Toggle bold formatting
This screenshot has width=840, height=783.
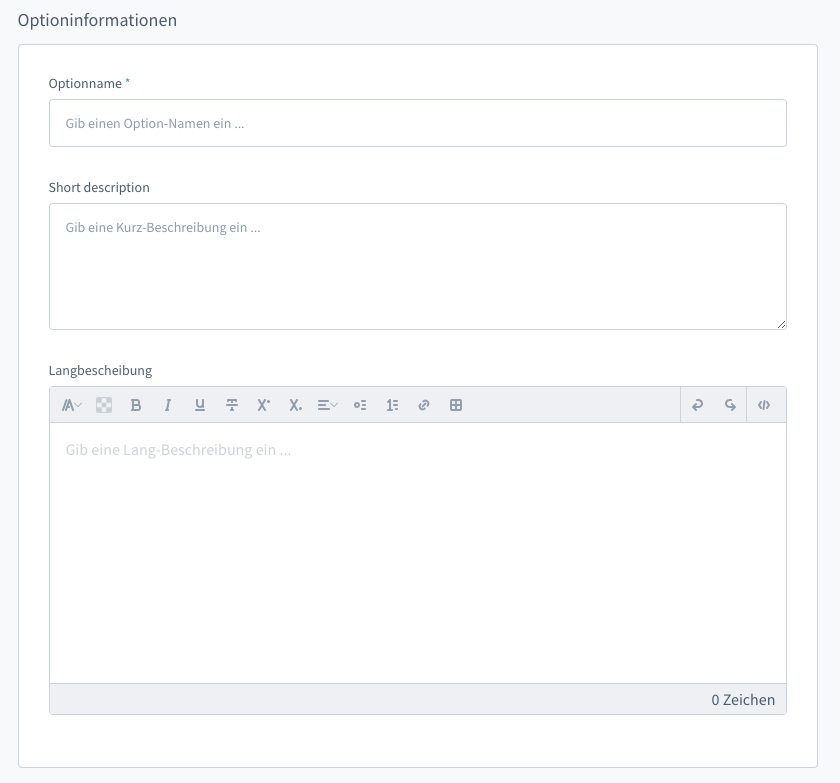[136, 405]
